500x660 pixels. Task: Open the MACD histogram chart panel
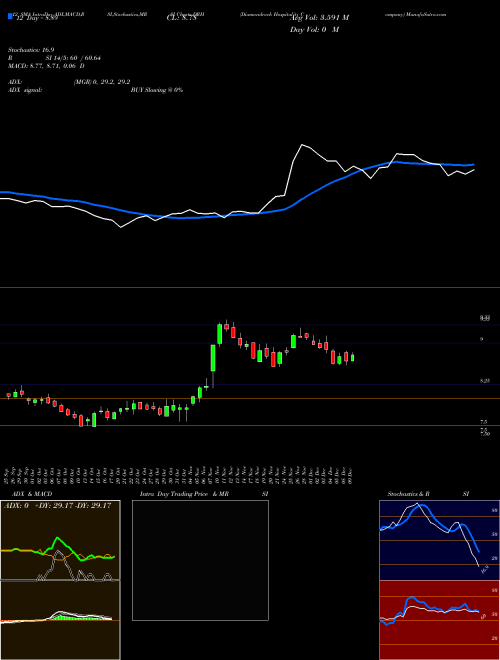point(60,620)
